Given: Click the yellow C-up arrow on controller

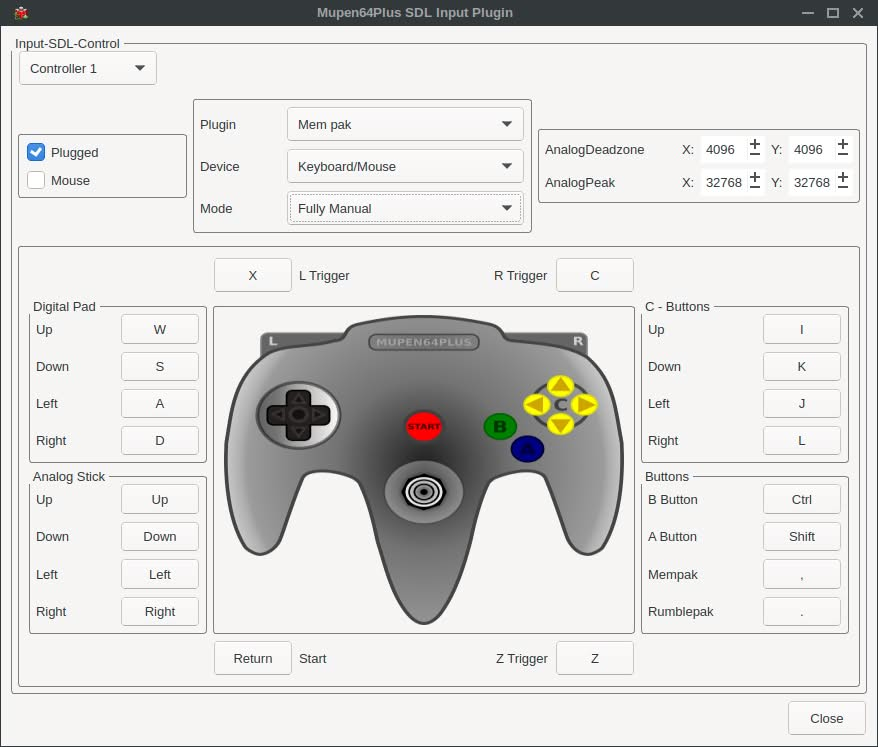Looking at the screenshot, I should (x=561, y=385).
